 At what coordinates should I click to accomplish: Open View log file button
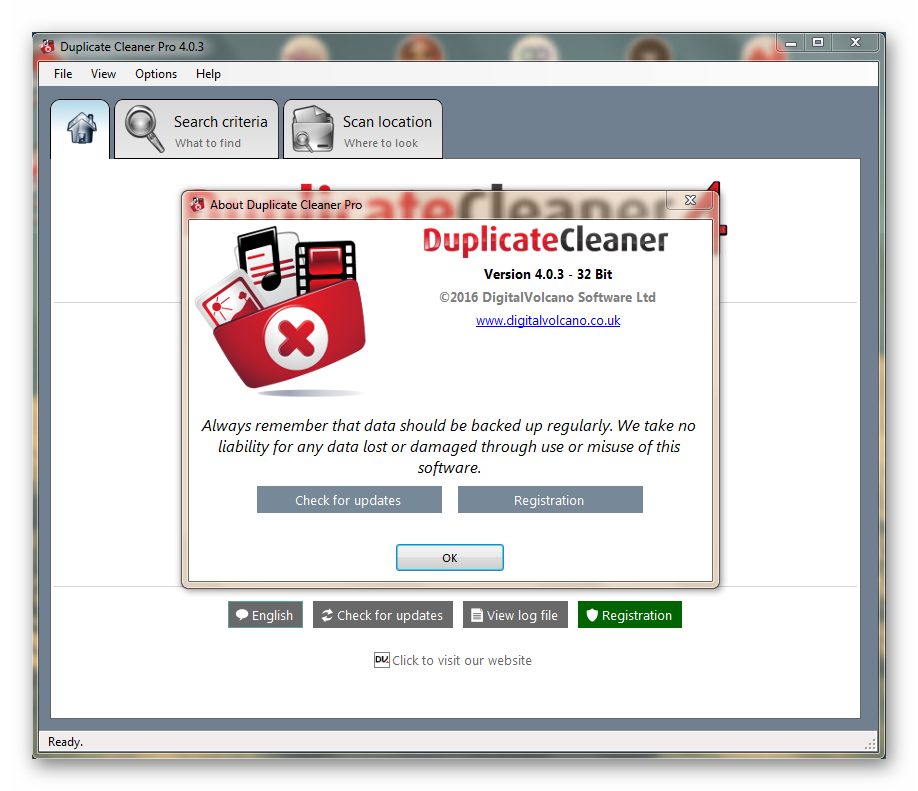point(515,615)
